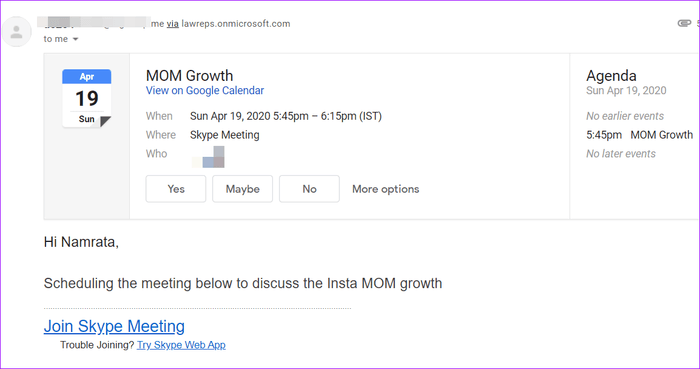Open the Try Skype Web App link
The width and height of the screenshot is (700, 369).
[x=181, y=345]
